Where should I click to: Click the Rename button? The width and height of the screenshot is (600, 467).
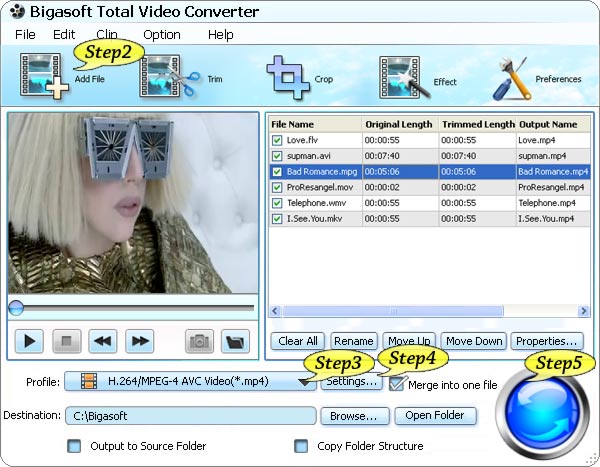[x=354, y=341]
